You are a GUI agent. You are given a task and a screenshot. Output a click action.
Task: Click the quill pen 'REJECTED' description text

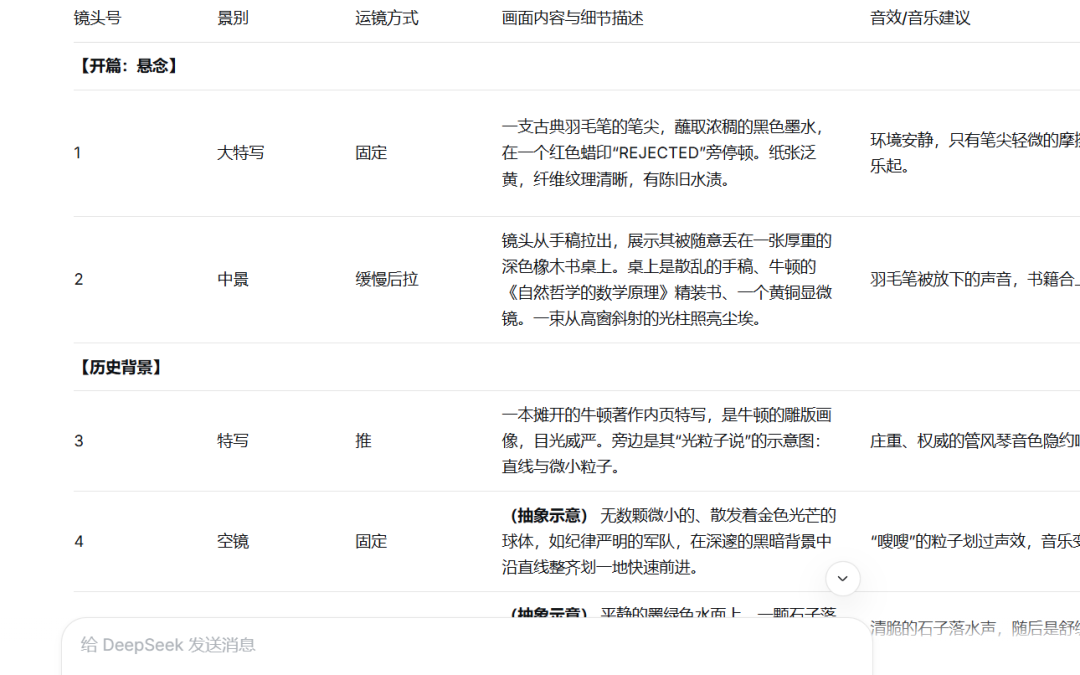[665, 153]
